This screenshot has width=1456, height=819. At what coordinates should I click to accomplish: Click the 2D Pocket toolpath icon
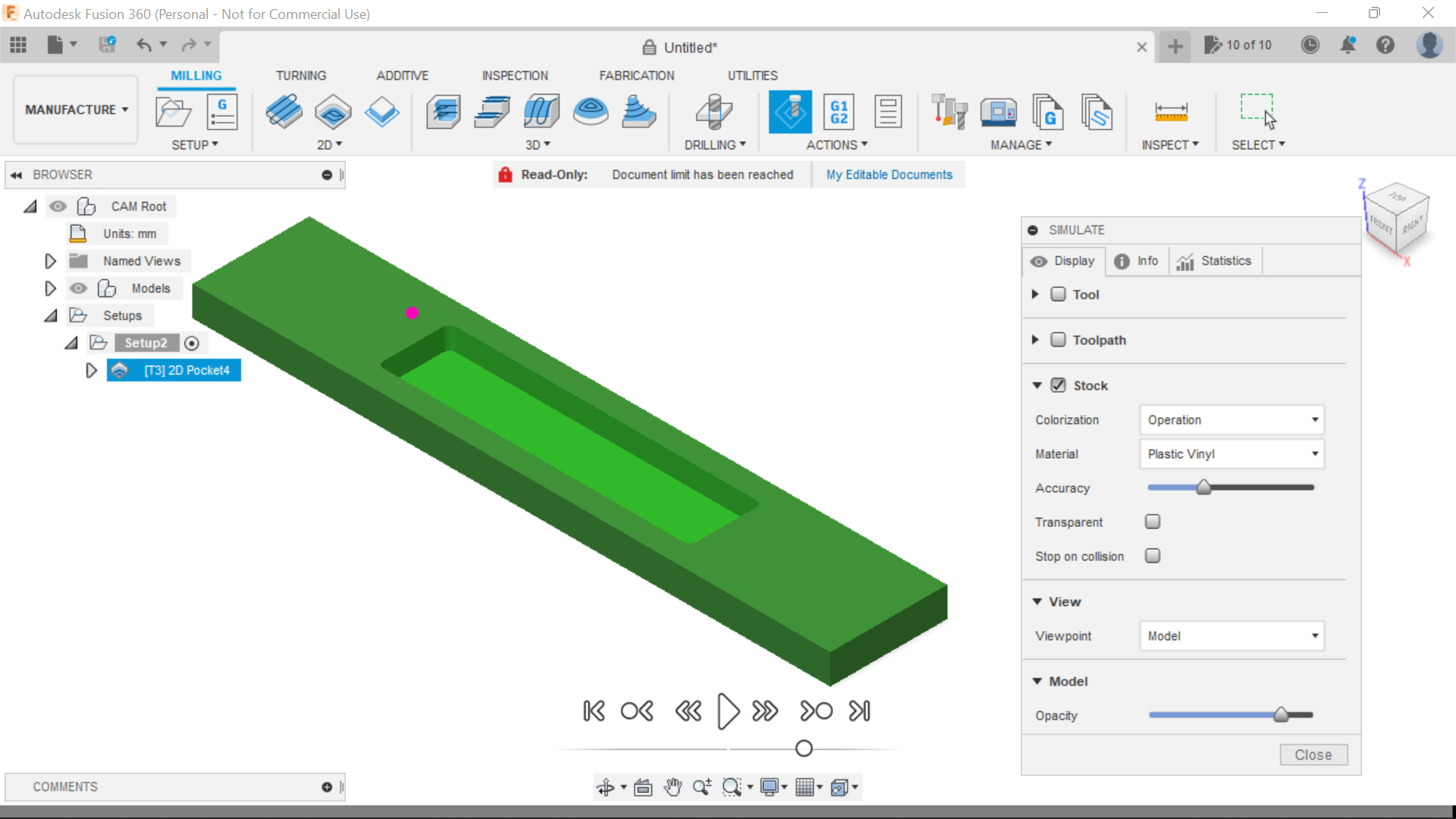click(x=332, y=109)
